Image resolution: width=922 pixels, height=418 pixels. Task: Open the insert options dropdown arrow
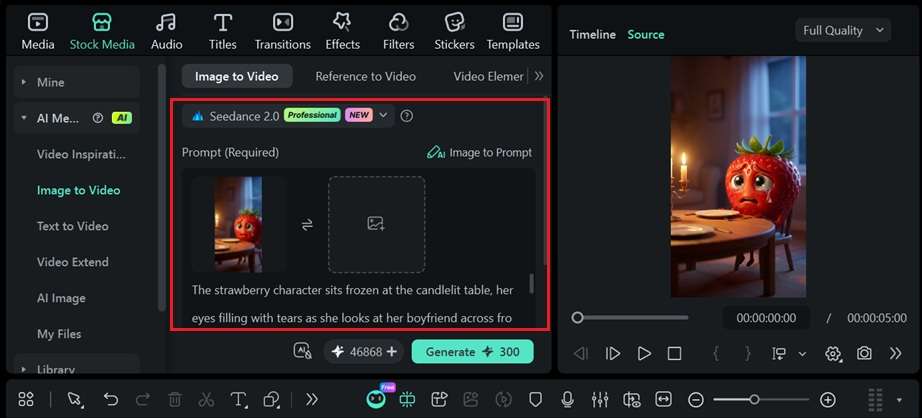click(802, 354)
